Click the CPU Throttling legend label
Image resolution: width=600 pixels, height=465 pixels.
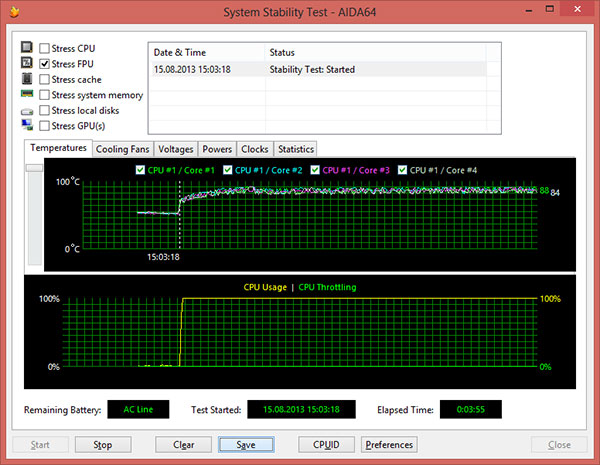[328, 287]
